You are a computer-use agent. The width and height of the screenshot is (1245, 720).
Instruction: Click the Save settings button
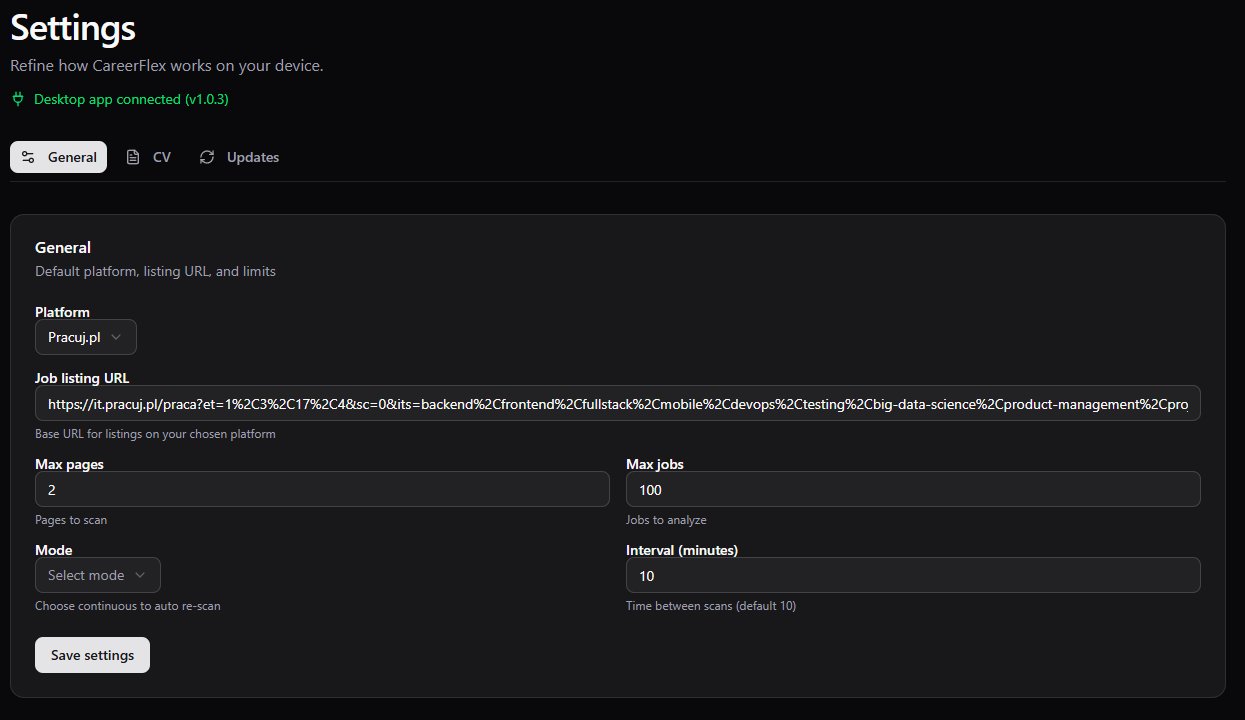click(92, 655)
